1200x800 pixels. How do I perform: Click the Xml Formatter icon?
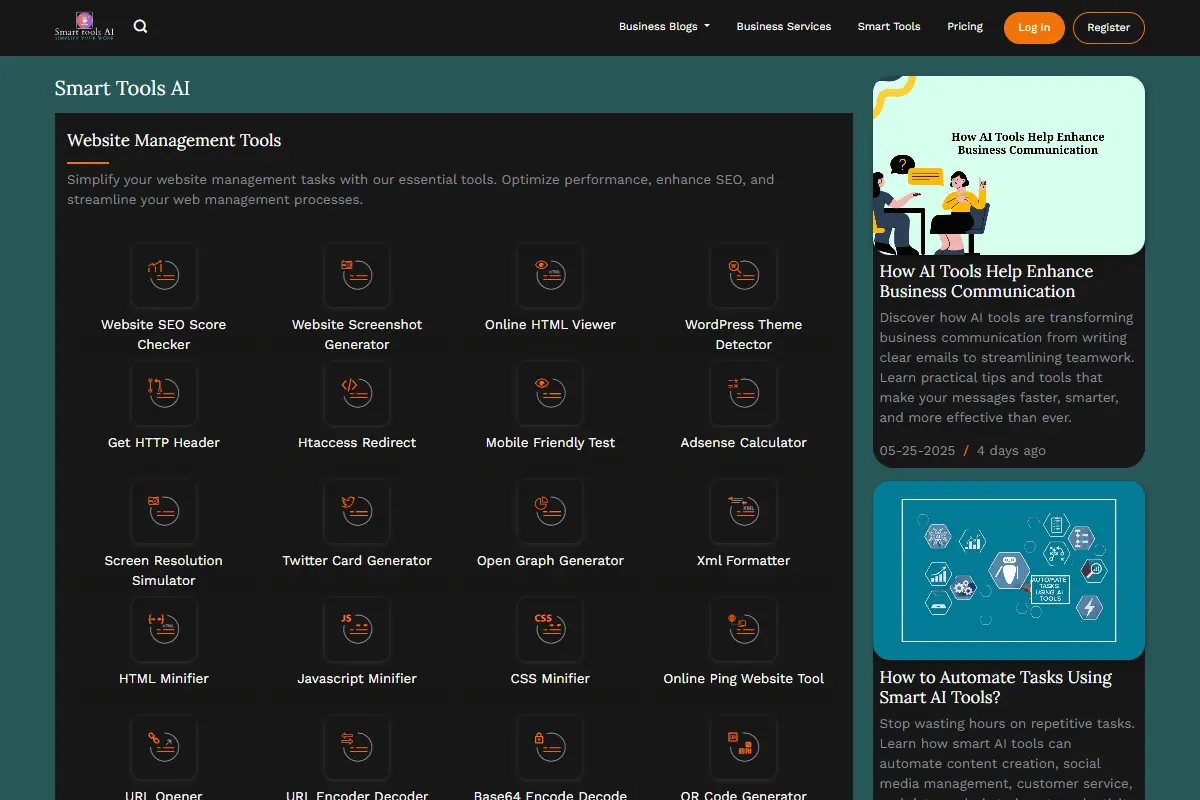743,511
